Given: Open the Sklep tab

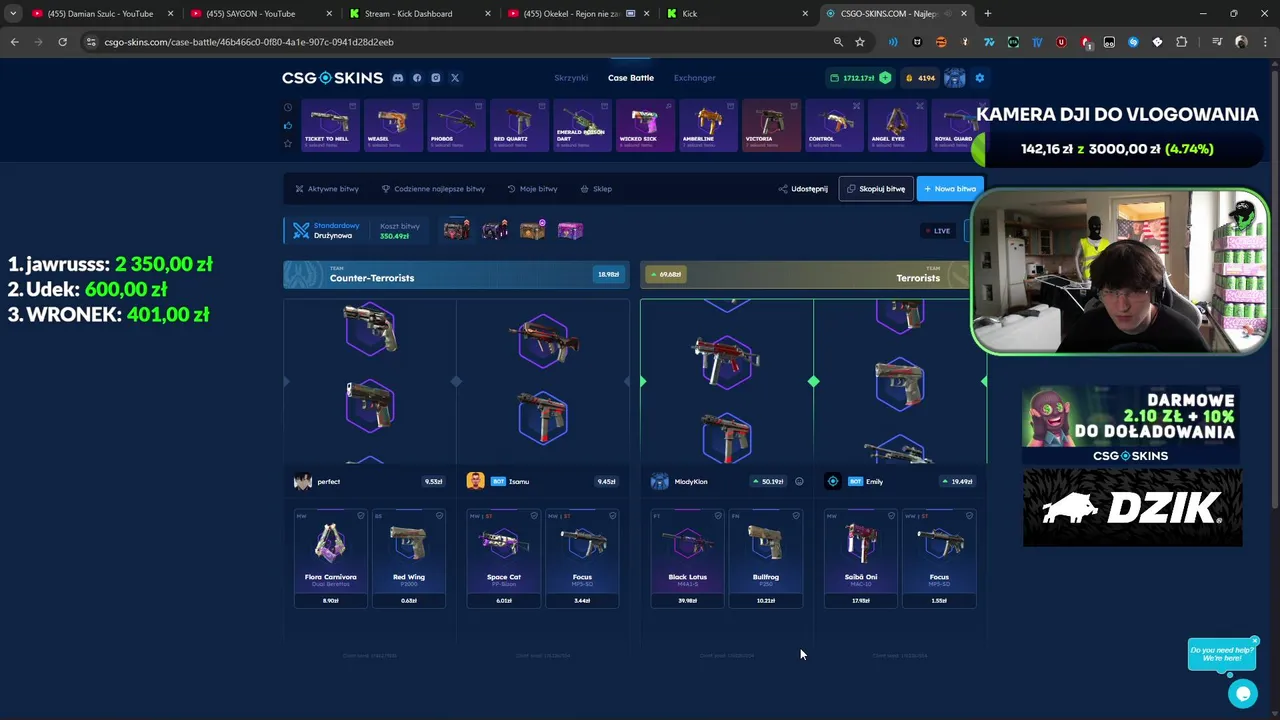Looking at the screenshot, I should [596, 189].
